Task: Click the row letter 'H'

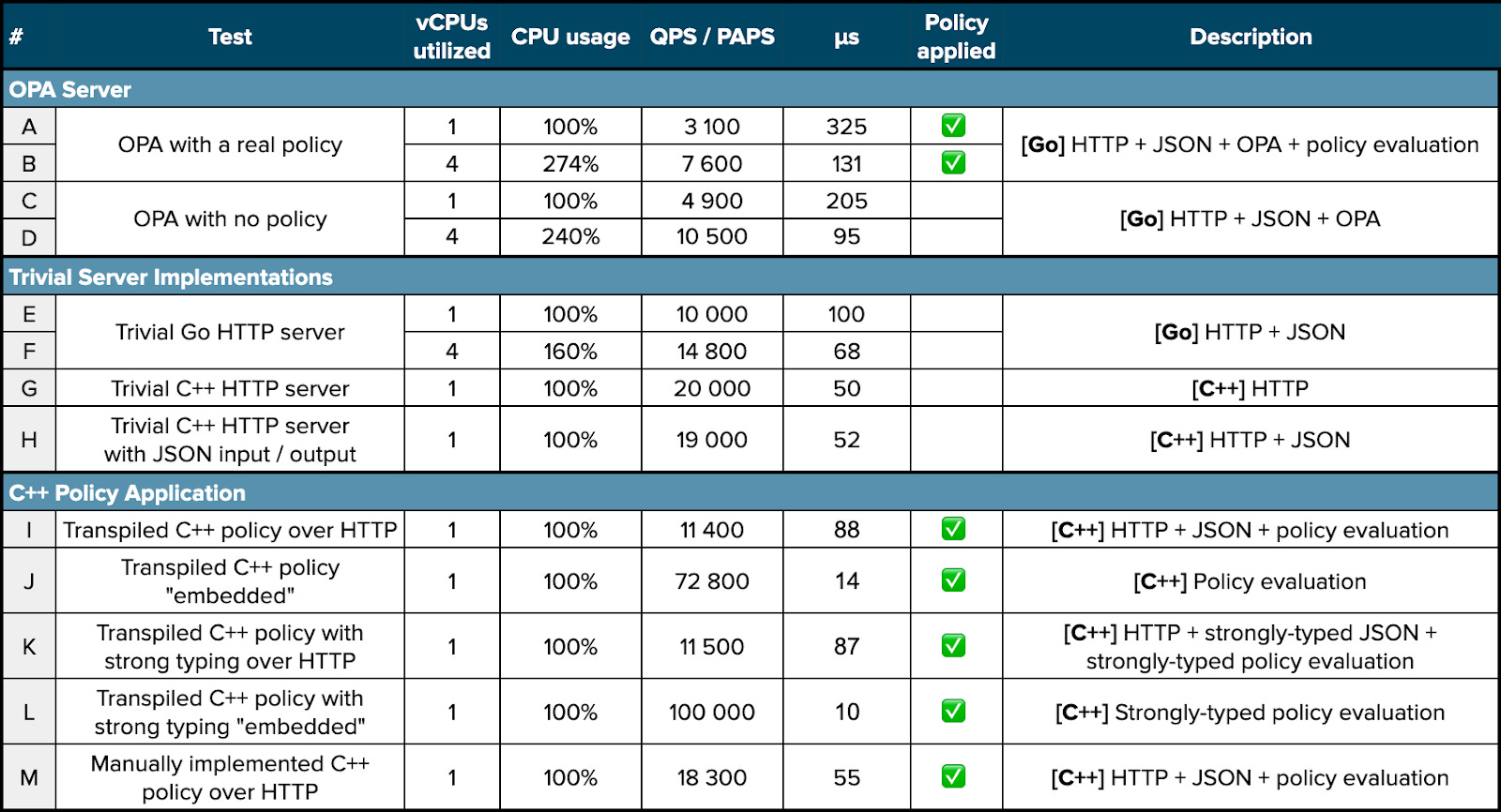Action: [29, 440]
